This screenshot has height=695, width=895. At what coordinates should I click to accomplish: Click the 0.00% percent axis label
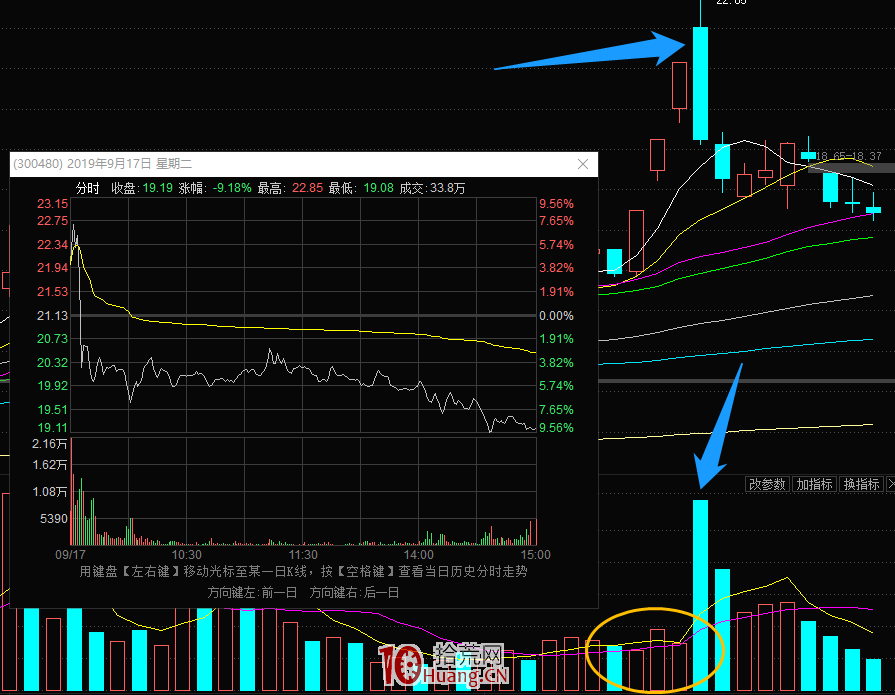point(557,316)
